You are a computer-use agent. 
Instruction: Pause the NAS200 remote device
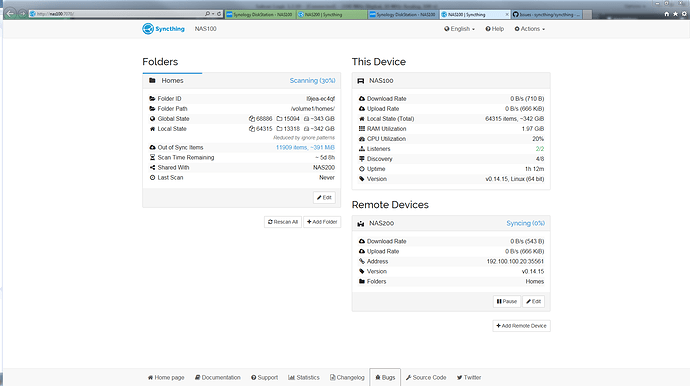pyautogui.click(x=507, y=301)
